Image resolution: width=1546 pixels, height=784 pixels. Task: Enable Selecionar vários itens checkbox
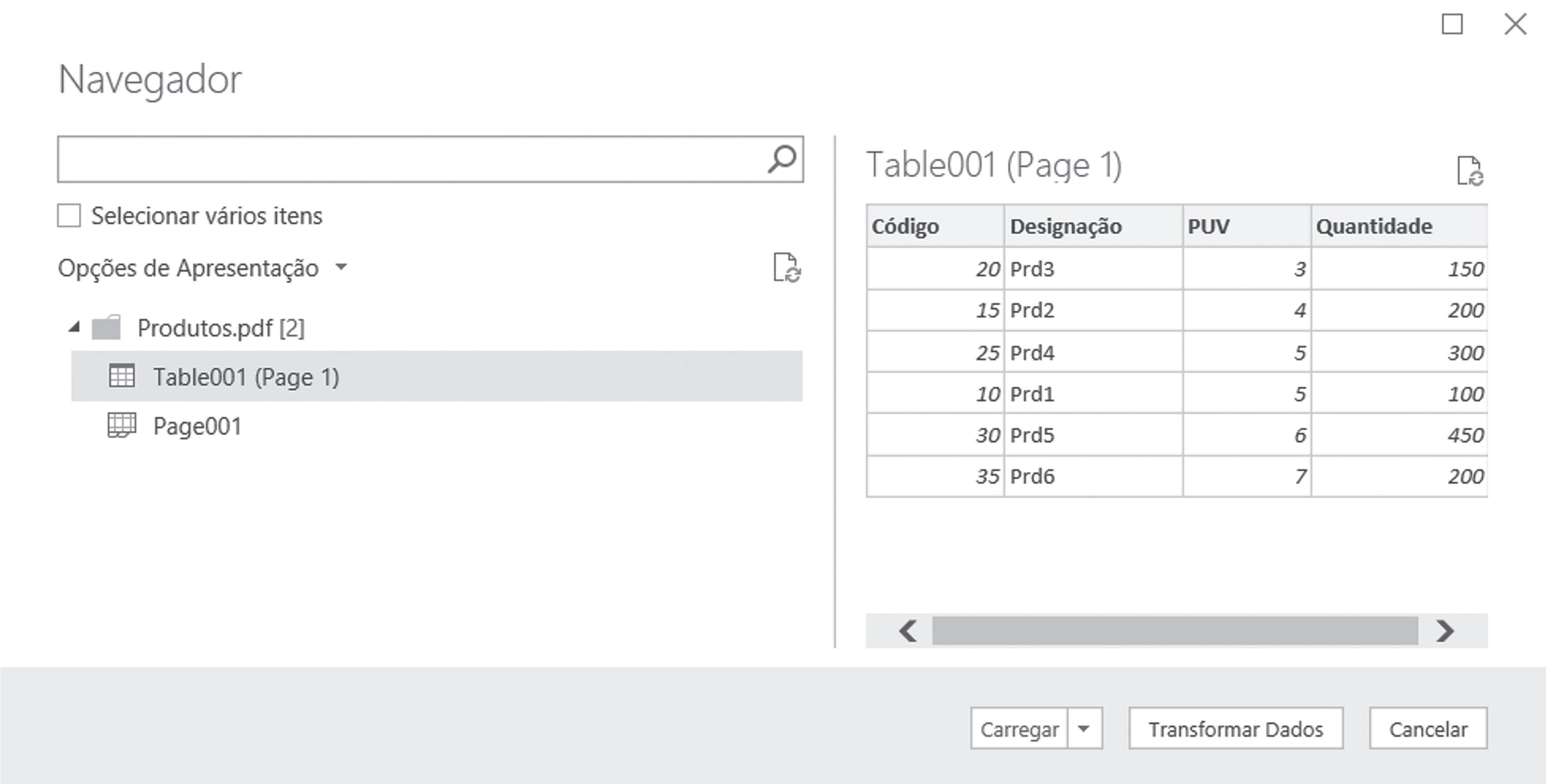click(x=69, y=216)
